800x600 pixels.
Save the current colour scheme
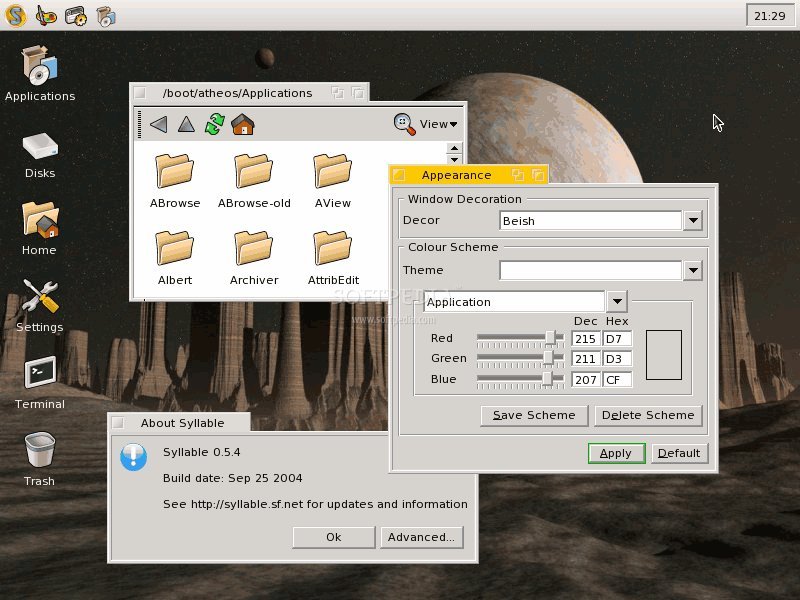534,415
